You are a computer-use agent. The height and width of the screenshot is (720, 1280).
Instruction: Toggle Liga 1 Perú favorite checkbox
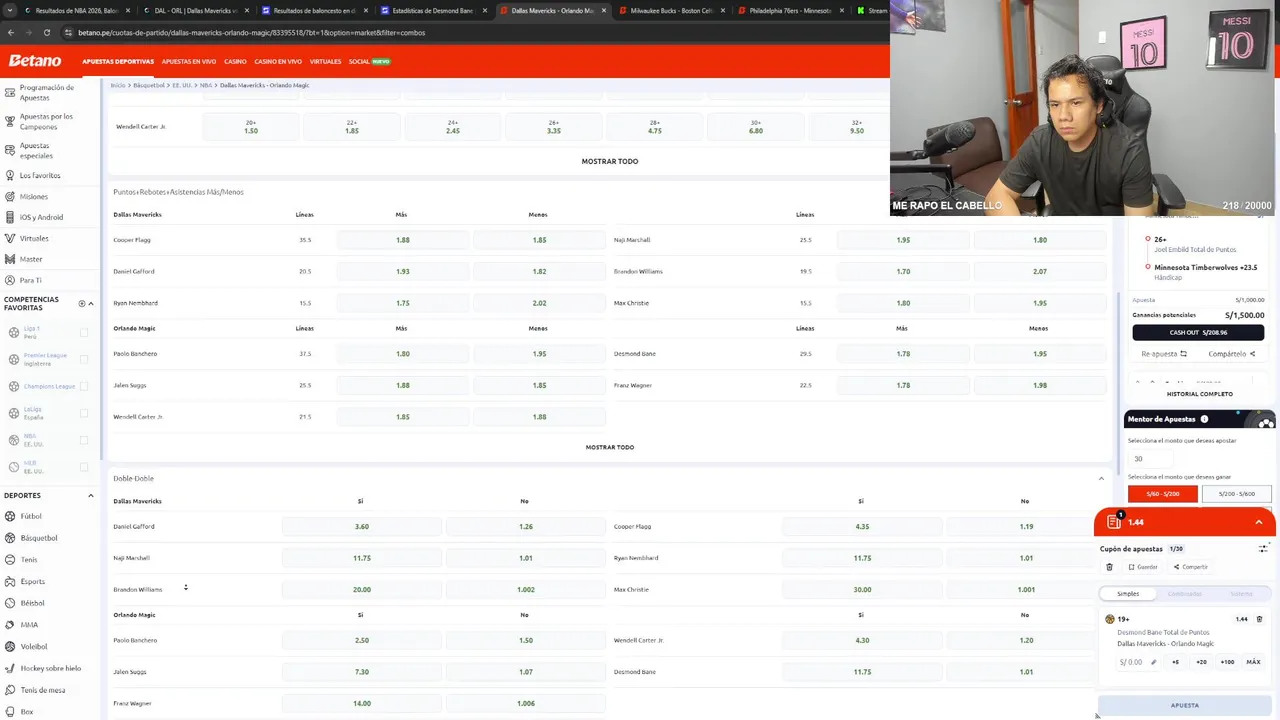point(84,332)
